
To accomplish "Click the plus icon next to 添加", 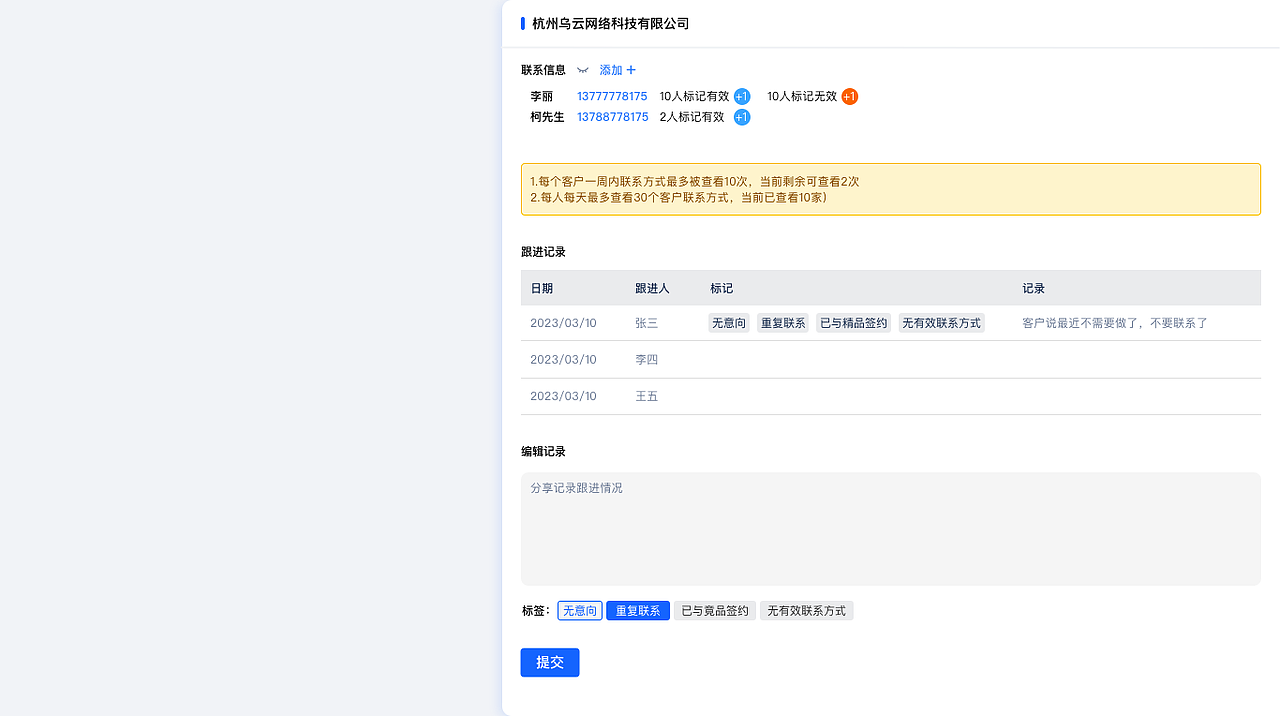I will [632, 70].
